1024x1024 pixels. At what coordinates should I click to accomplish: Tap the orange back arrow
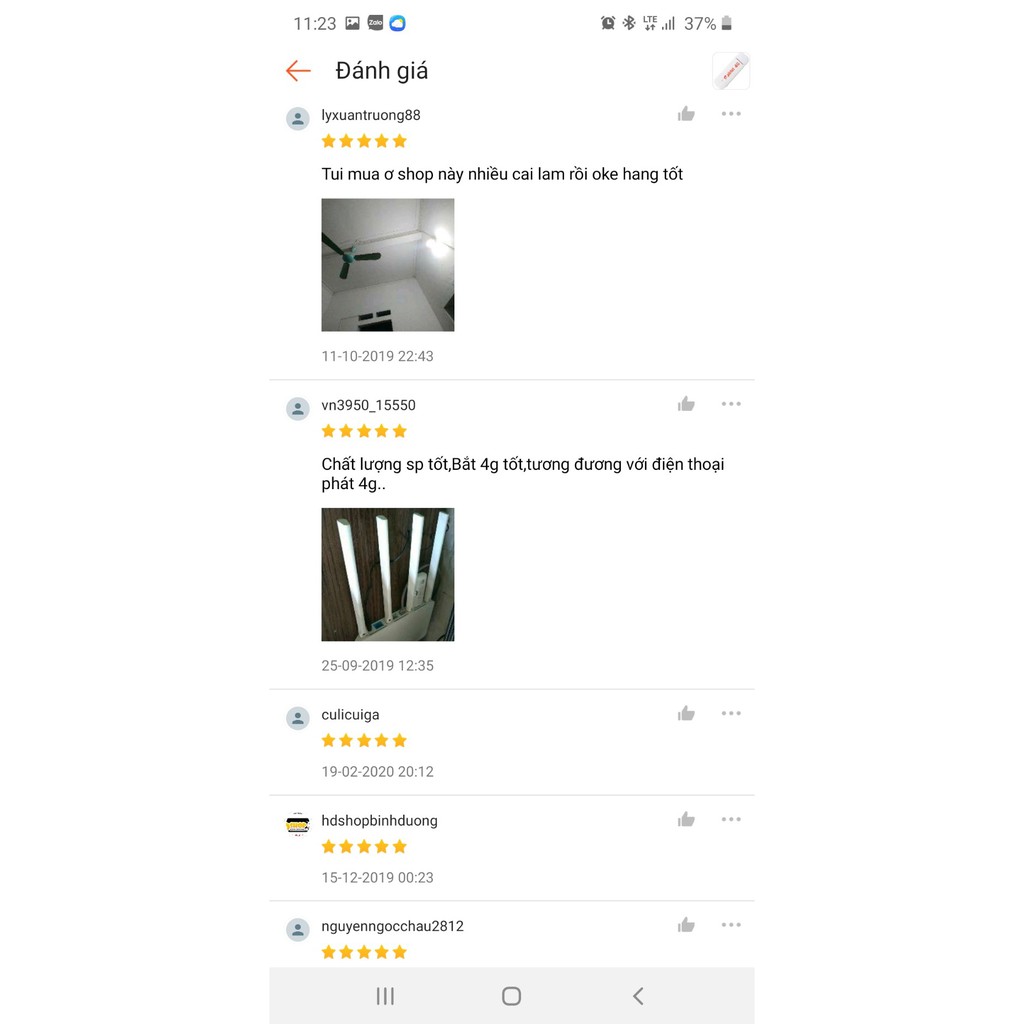coord(298,71)
